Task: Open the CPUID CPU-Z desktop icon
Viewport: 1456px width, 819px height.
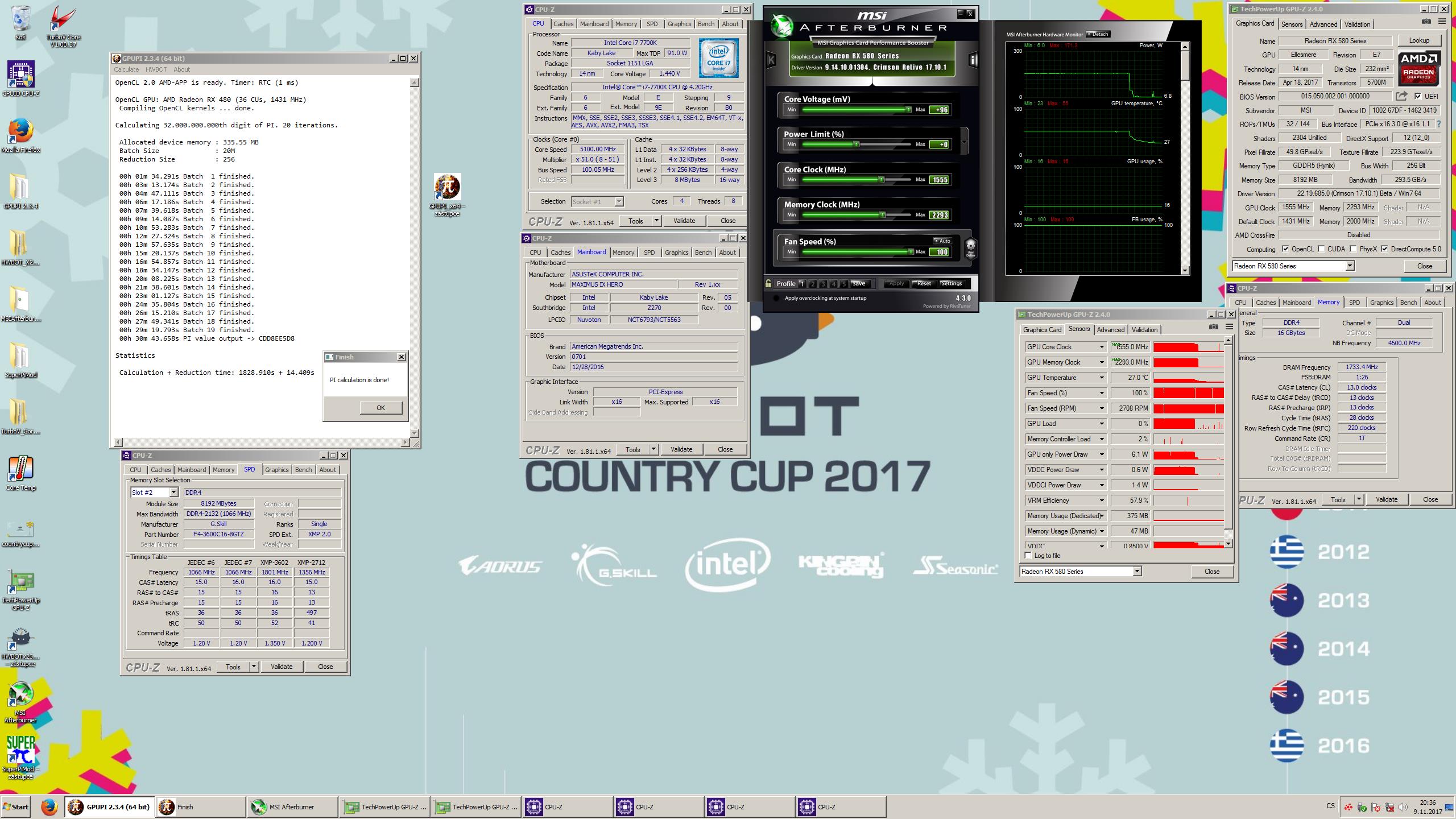Action: 20,78
